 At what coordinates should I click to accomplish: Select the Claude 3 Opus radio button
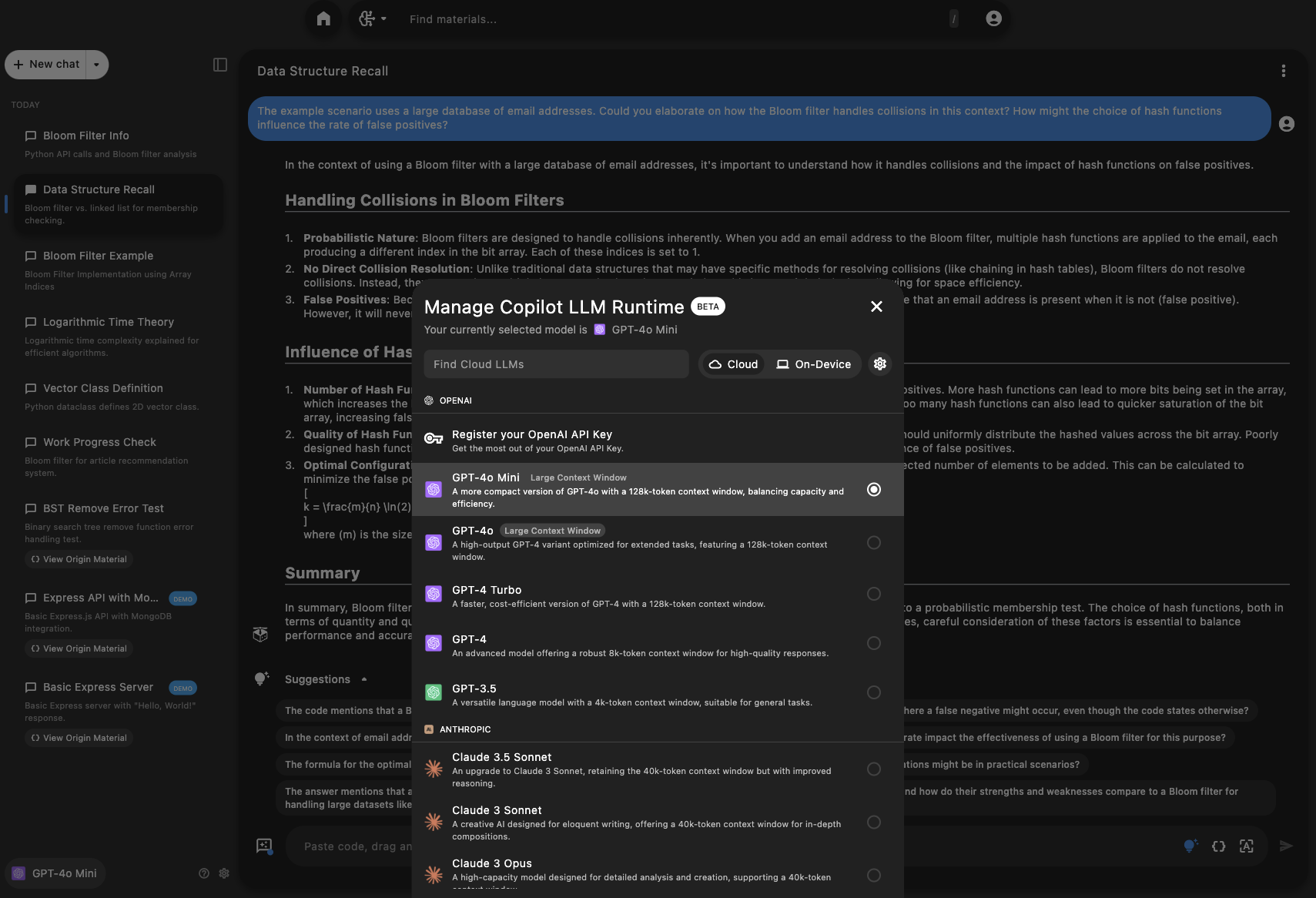(874, 876)
